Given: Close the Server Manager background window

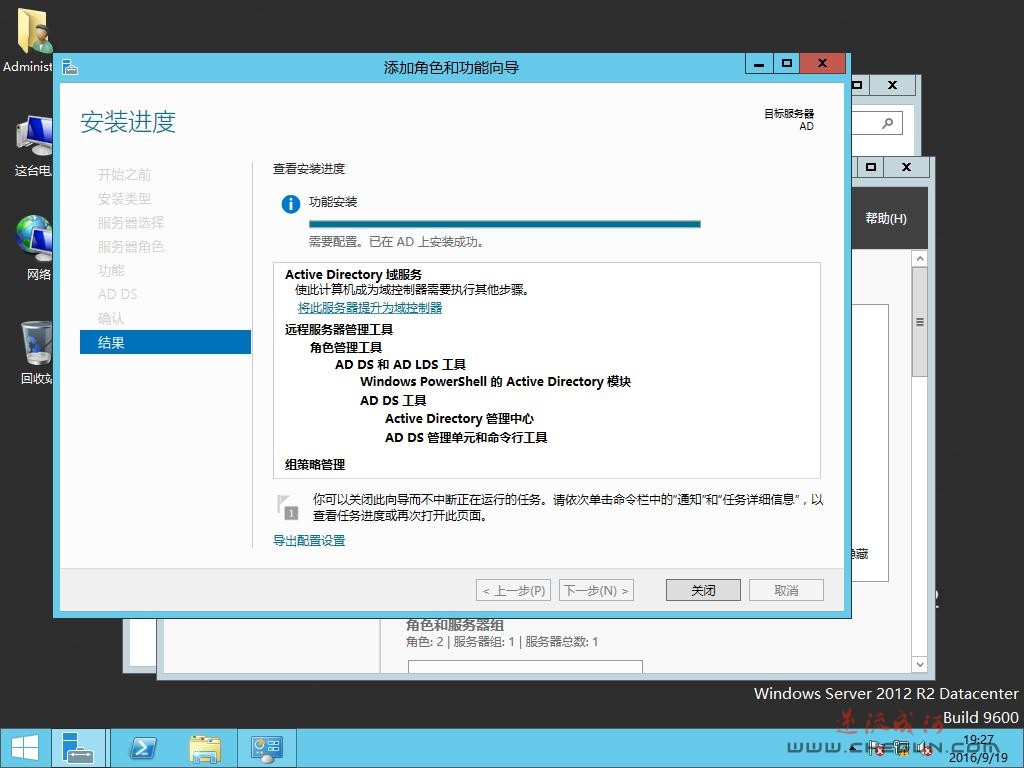Looking at the screenshot, I should point(906,167).
